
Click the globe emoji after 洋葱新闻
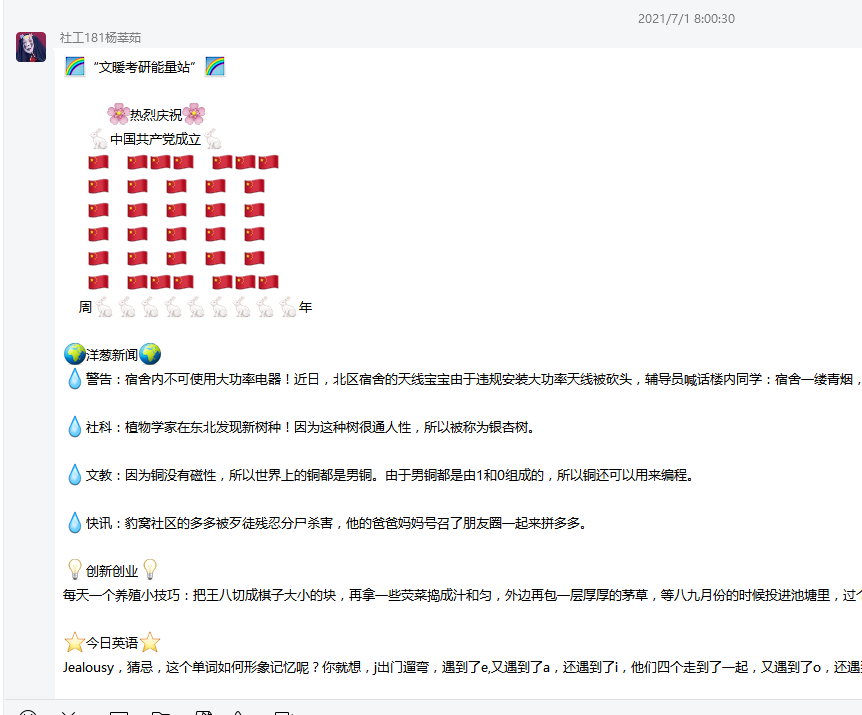pyautogui.click(x=150, y=354)
